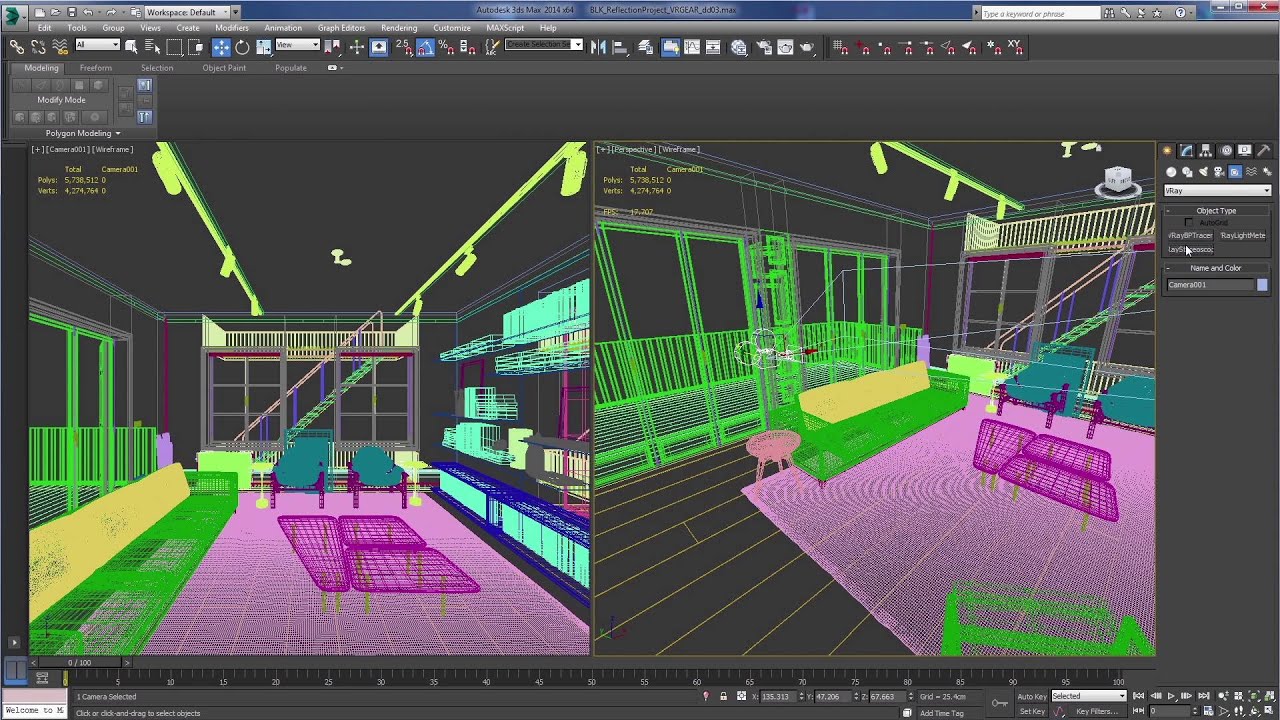Click the VRayBPTracer object type button

coord(1191,236)
